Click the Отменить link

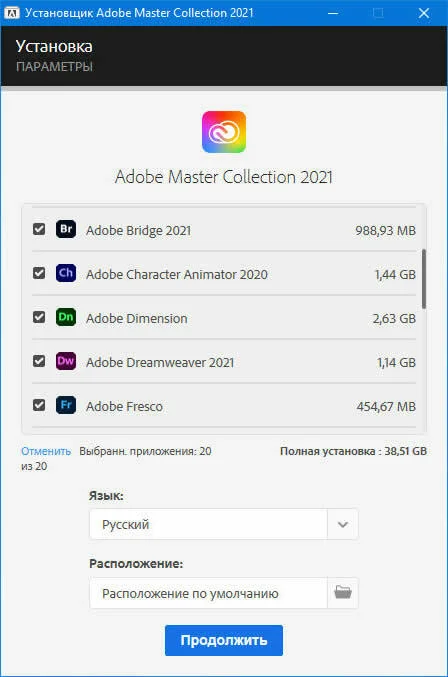(46, 451)
